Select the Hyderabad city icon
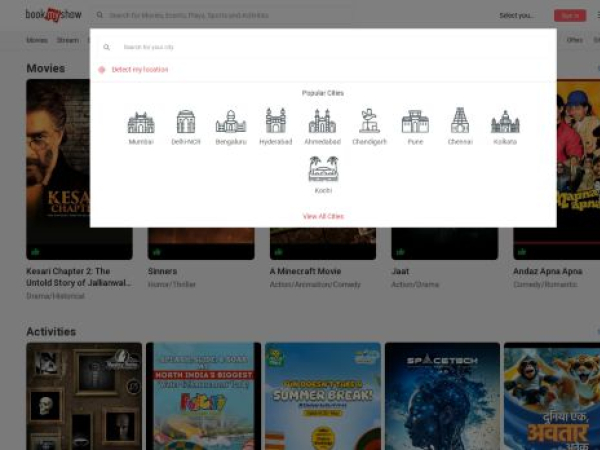 coord(276,121)
